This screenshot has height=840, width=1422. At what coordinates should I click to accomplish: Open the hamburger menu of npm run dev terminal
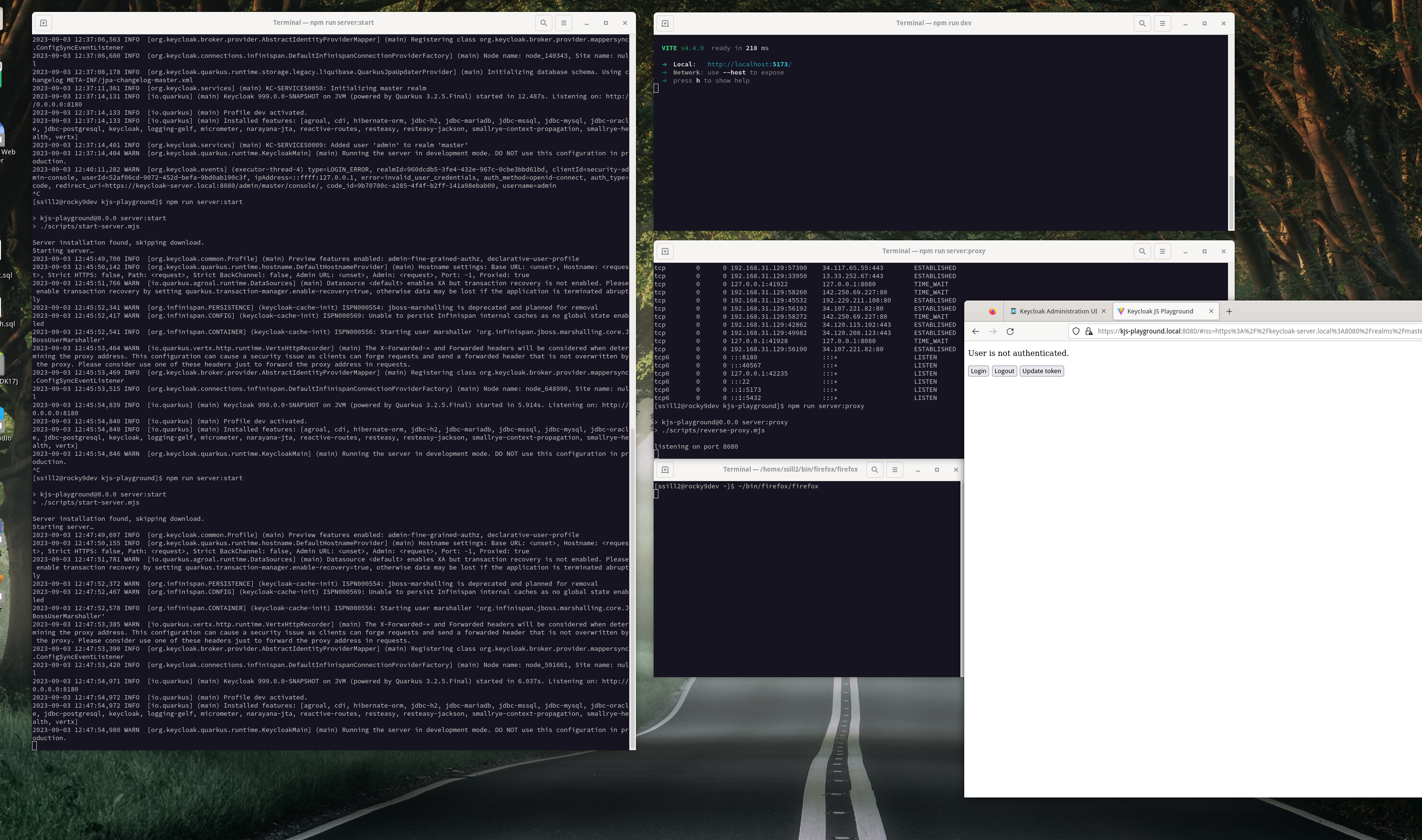1162,23
